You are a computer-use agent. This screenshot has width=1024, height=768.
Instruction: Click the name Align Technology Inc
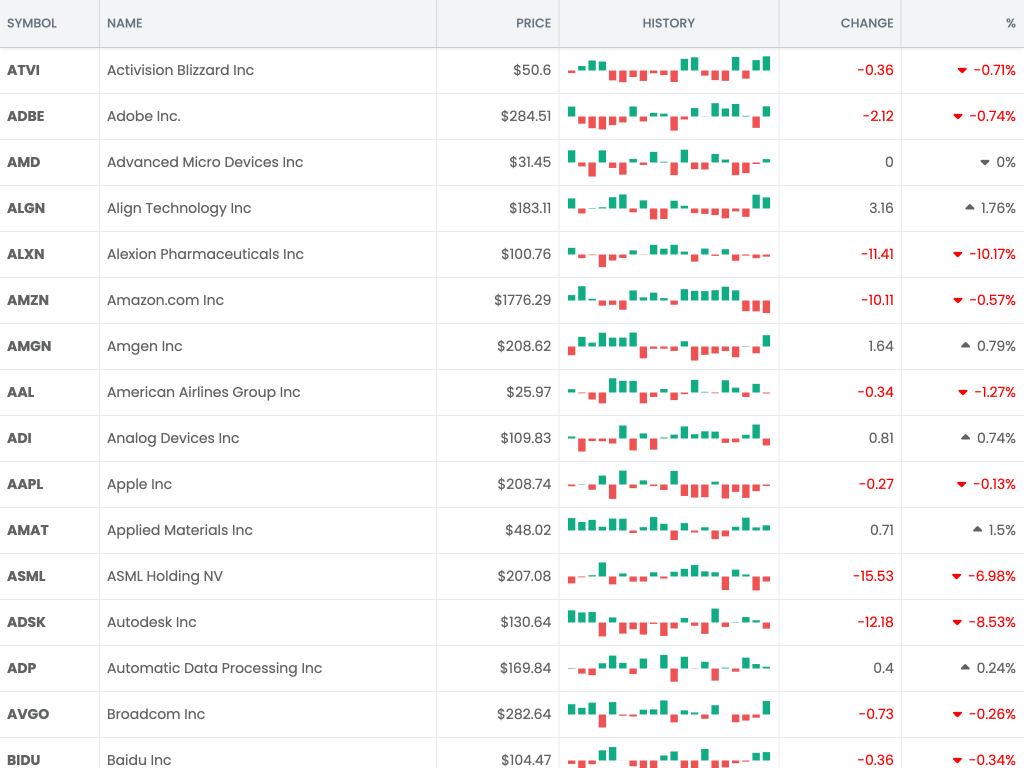[x=179, y=208]
